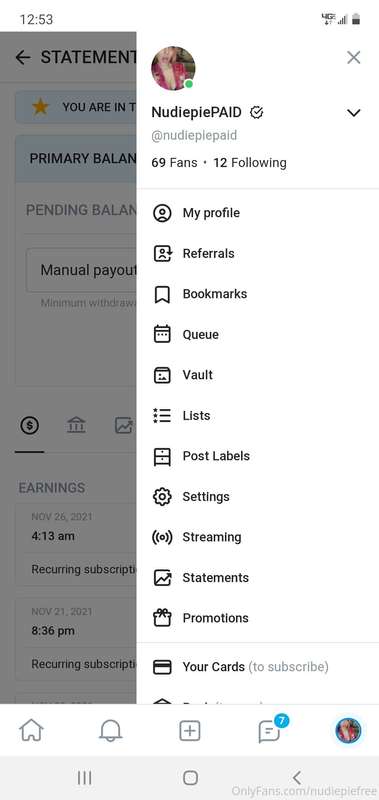Tap the 69 Fans link
The image size is (379, 800).
coord(174,163)
